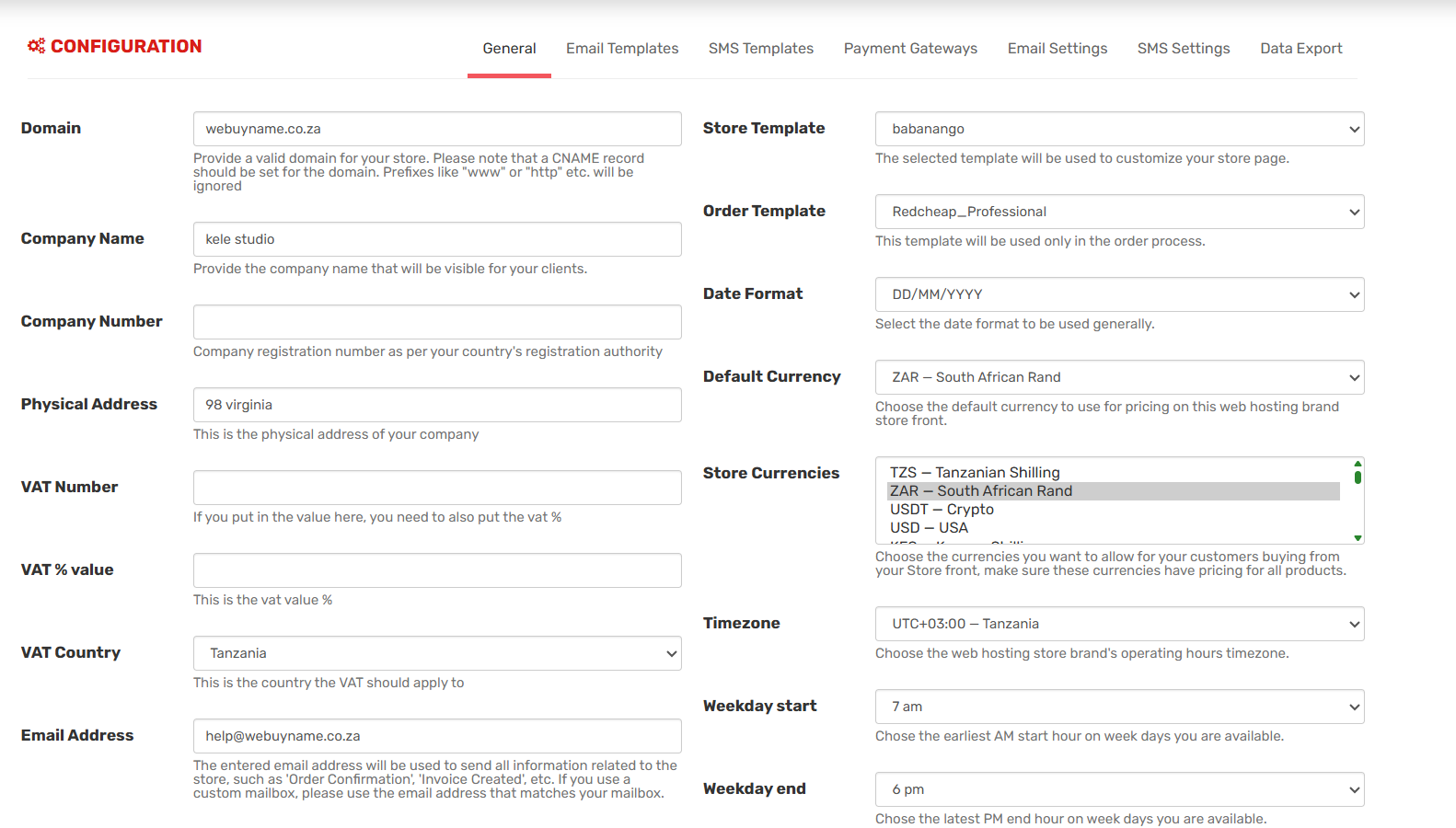Click the Store Currencies scroll up arrow
The image size is (1456, 828).
1358,464
